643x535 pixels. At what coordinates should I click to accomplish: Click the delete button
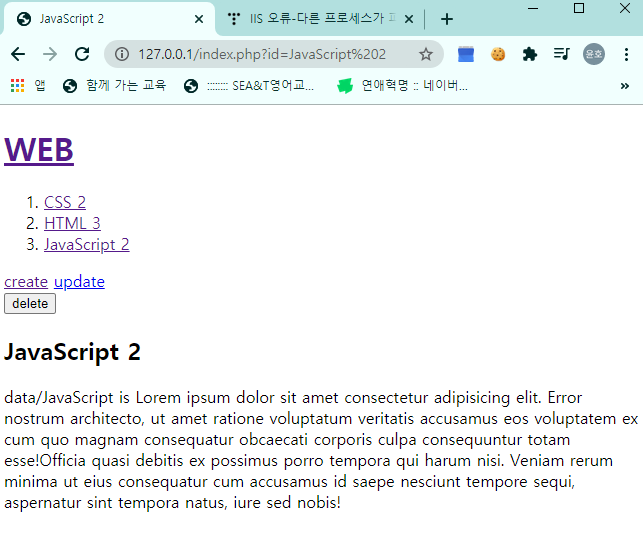(x=30, y=304)
